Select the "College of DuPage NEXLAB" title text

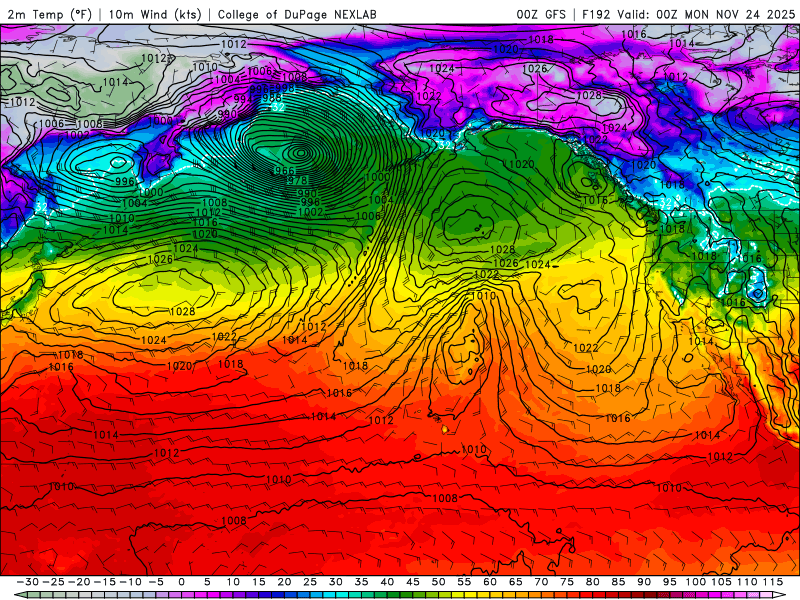click(x=297, y=14)
